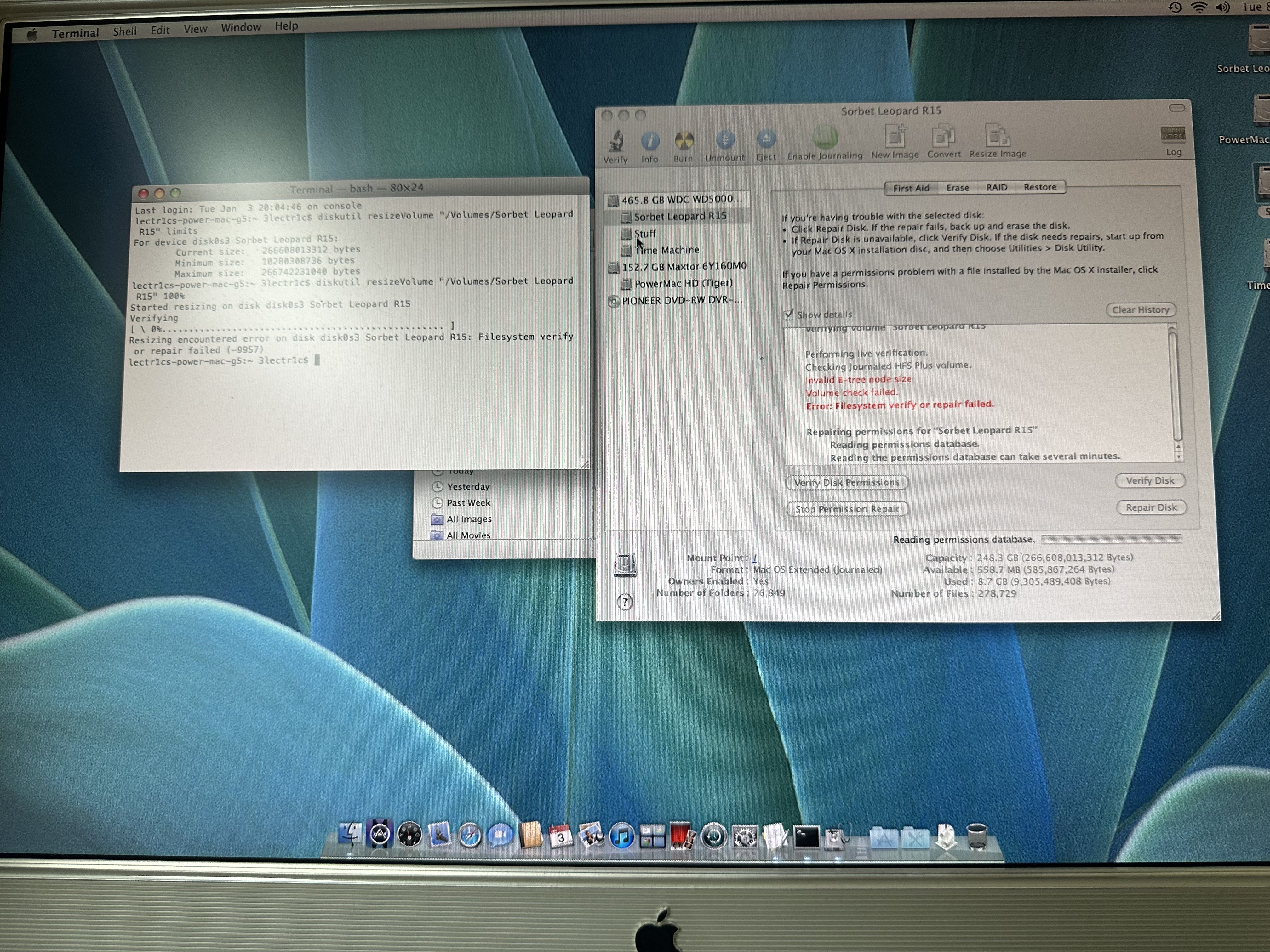Click the Burn toolbar icon
Image resolution: width=1270 pixels, height=952 pixels.
click(x=683, y=141)
